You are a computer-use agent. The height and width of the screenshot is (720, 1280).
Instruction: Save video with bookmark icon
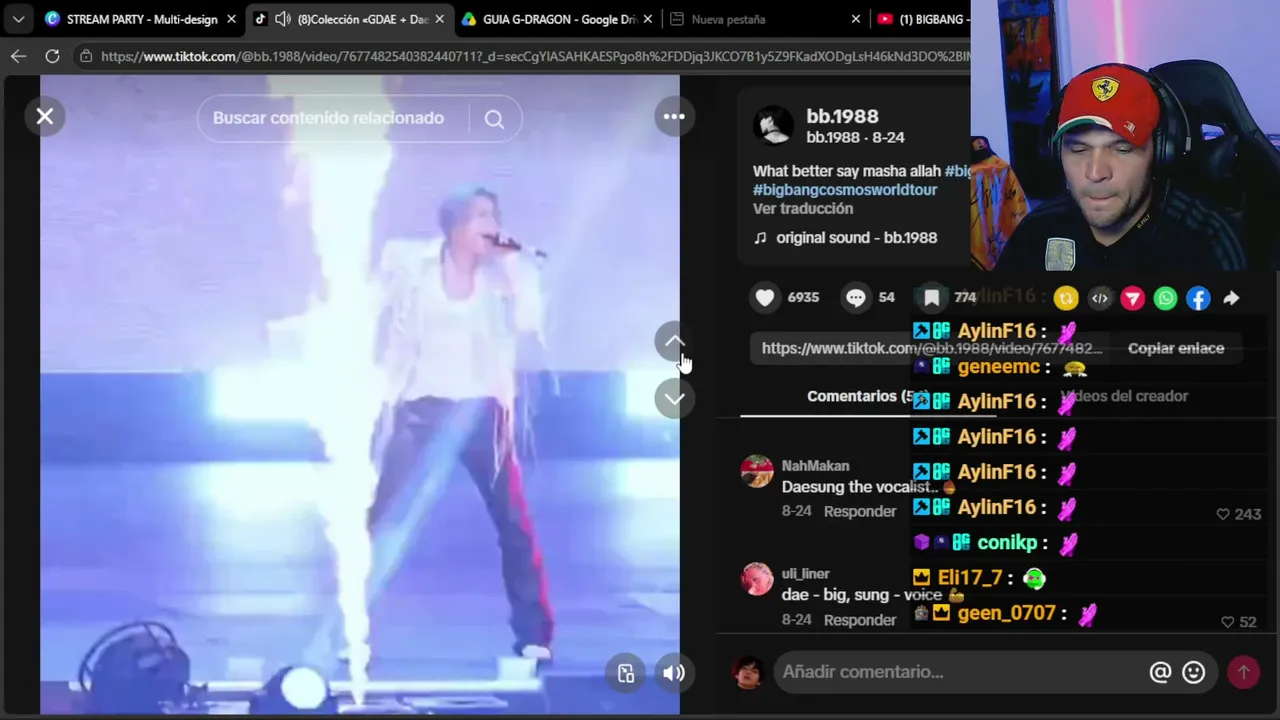931,297
